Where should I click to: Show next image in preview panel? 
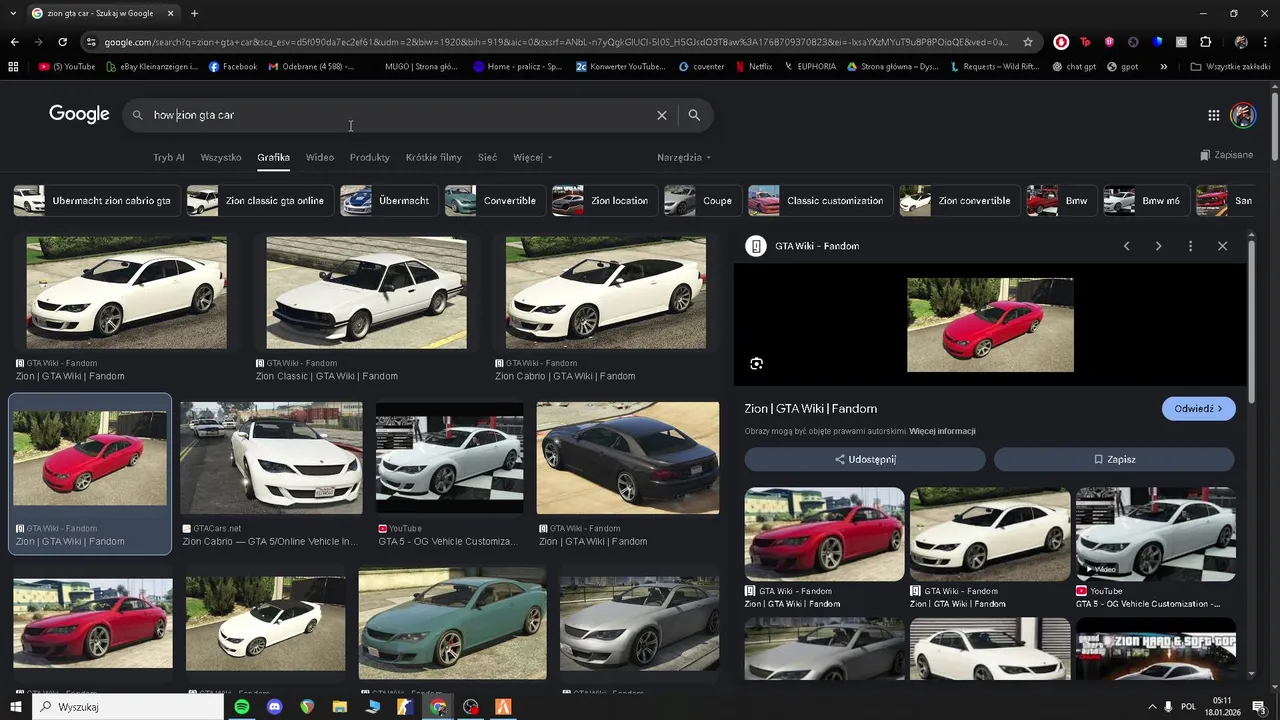[1158, 246]
